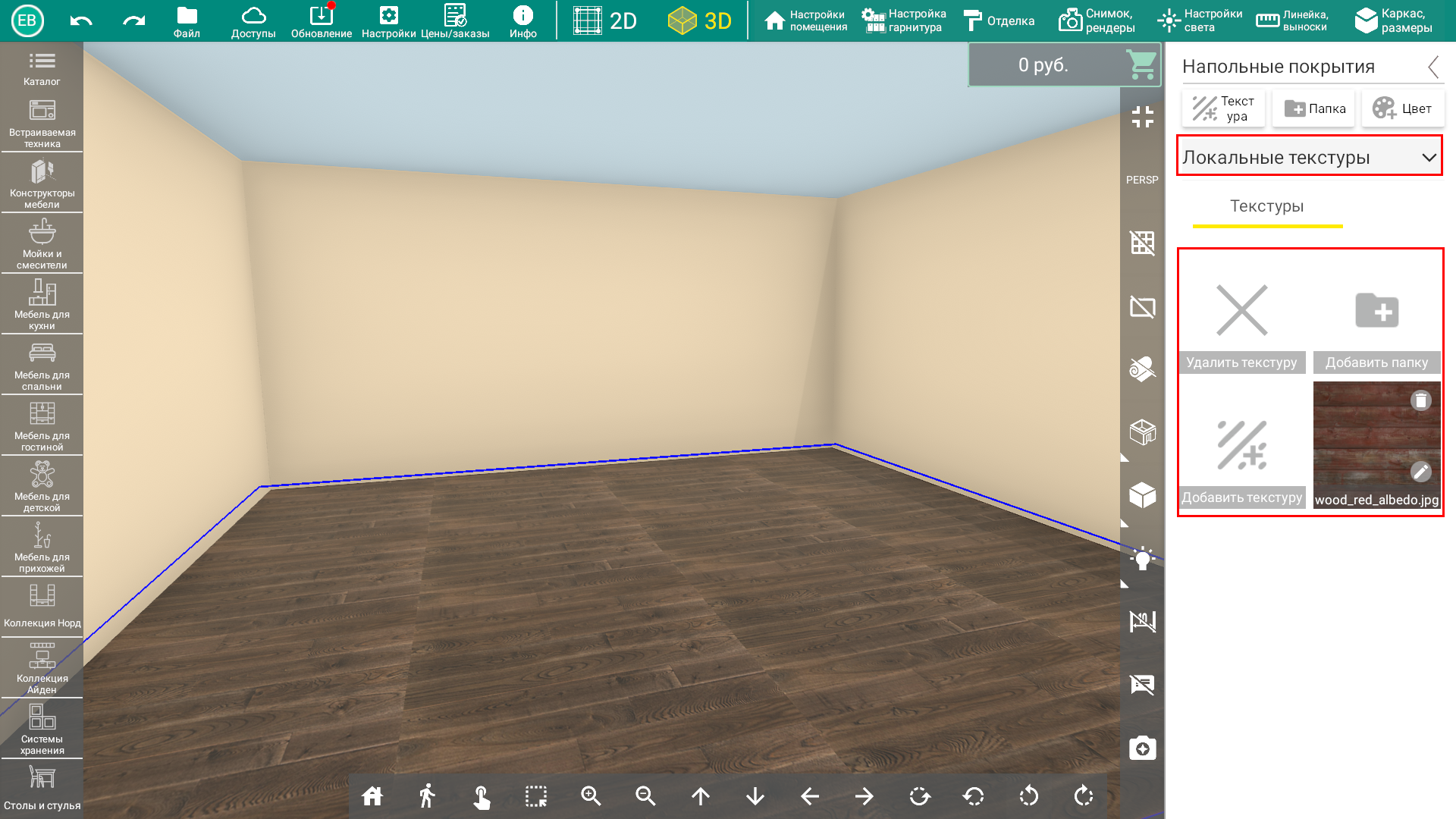The image size is (1456, 819).
Task: Switch to 2D view mode
Action: (x=604, y=20)
